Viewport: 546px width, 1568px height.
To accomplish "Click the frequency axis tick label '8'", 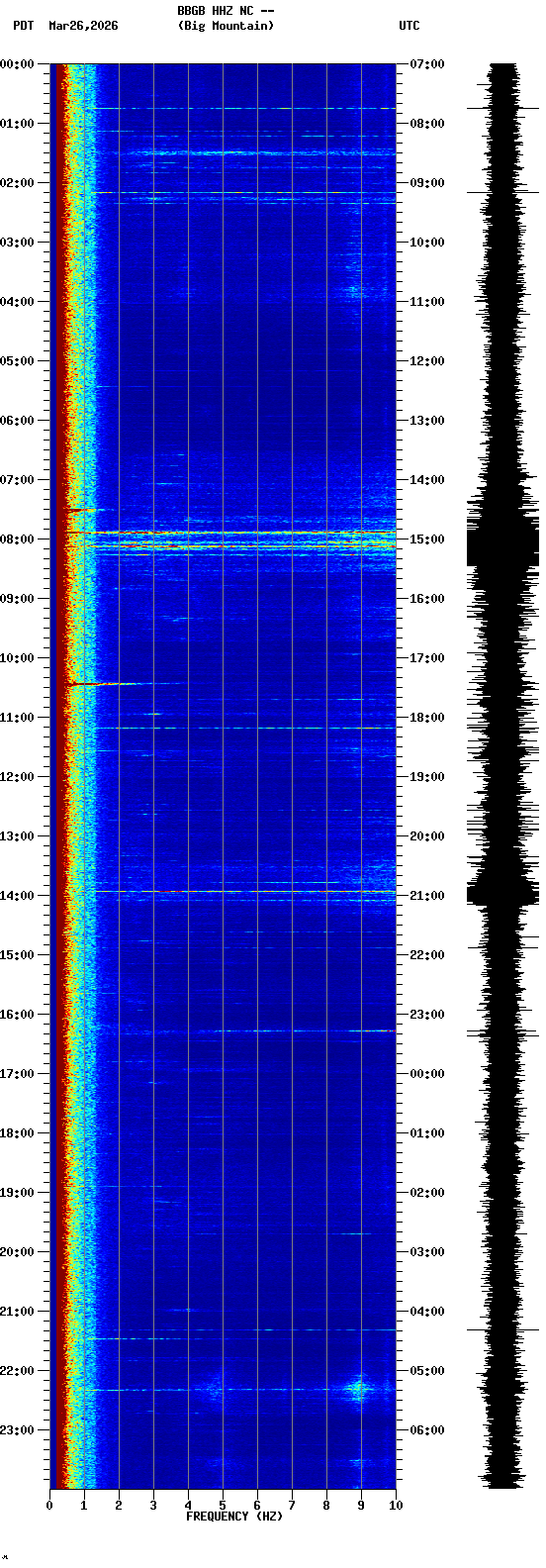I will tap(326, 1506).
